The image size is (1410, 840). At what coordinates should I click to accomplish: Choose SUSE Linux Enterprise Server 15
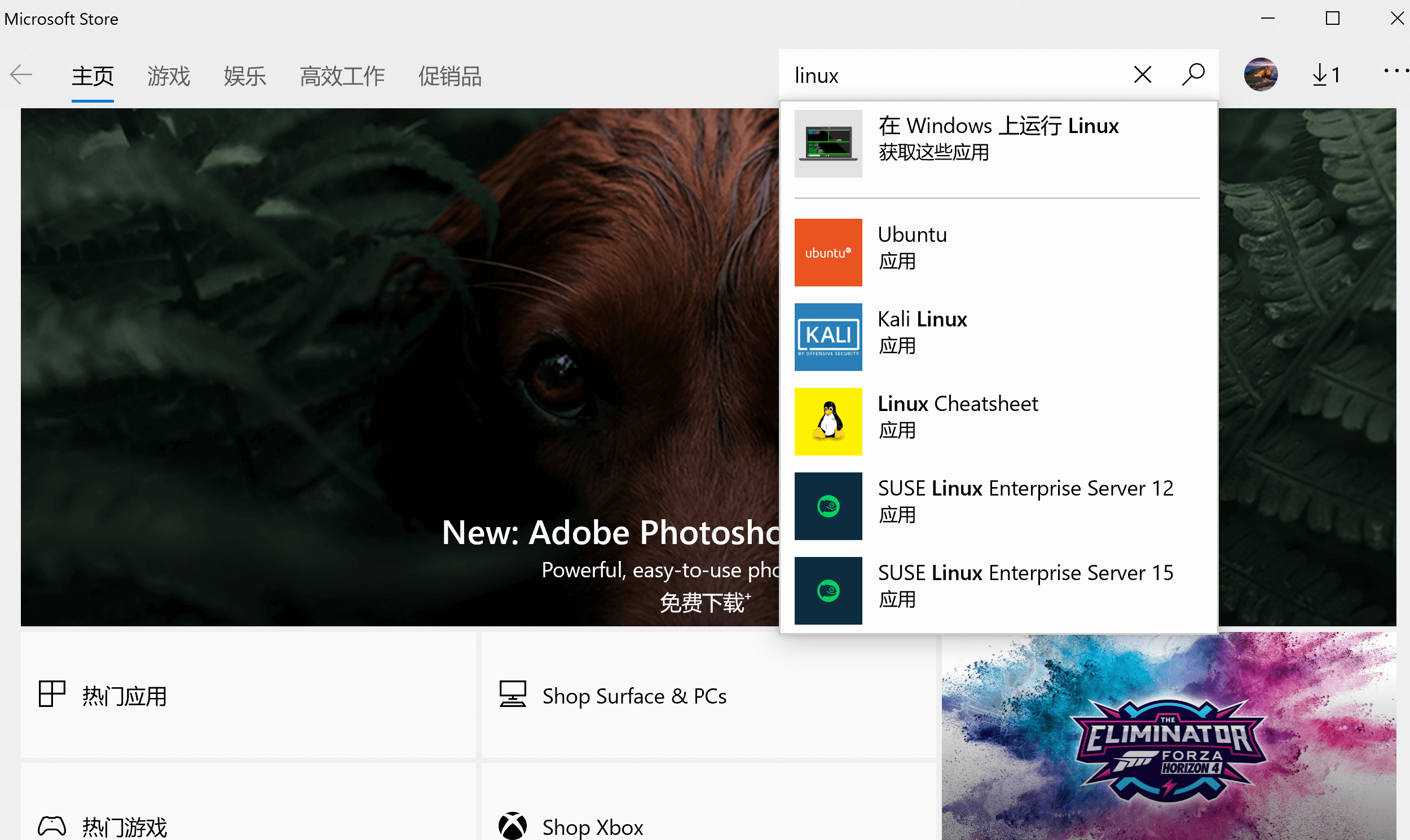(1025, 586)
